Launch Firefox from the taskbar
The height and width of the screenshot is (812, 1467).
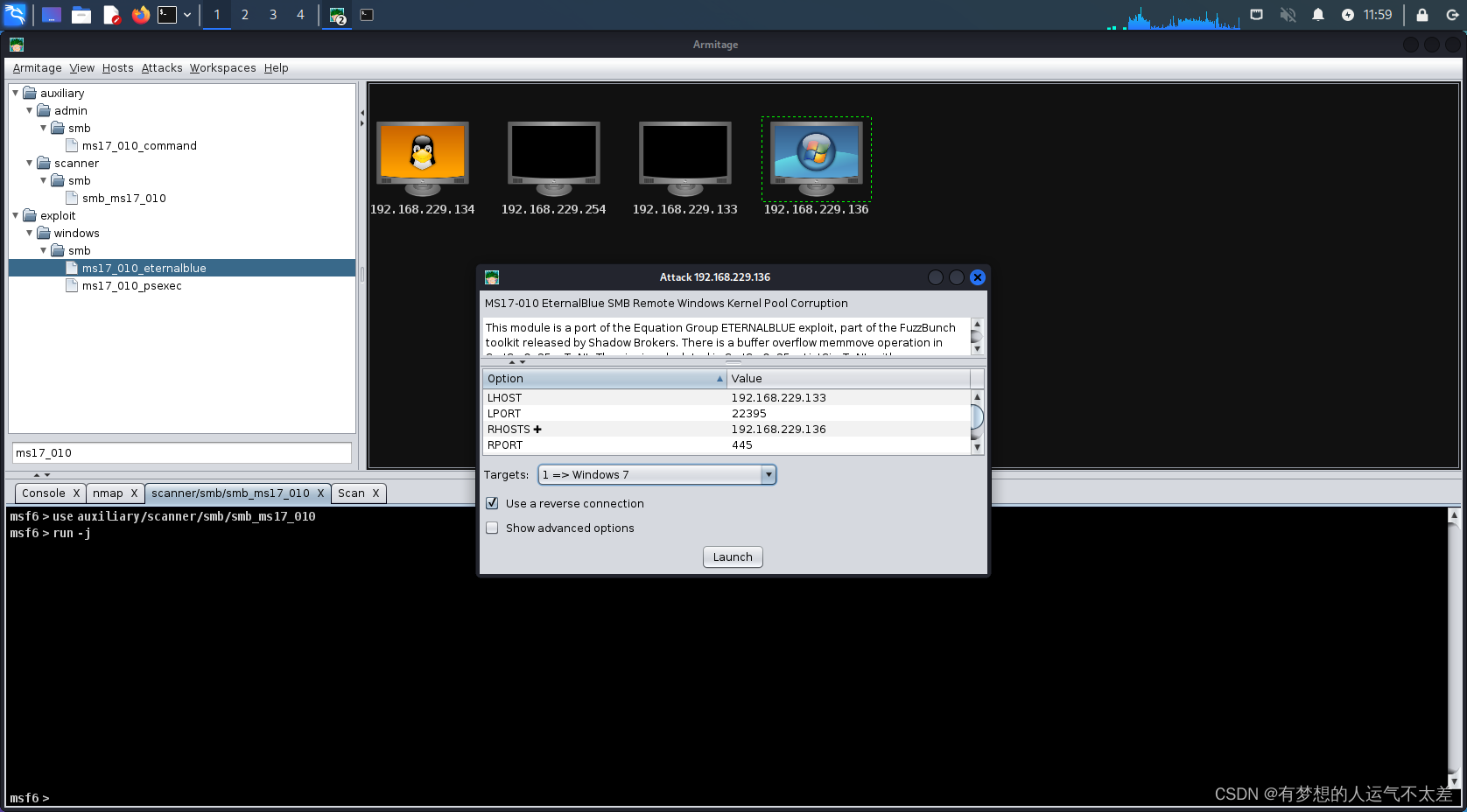tap(140, 15)
